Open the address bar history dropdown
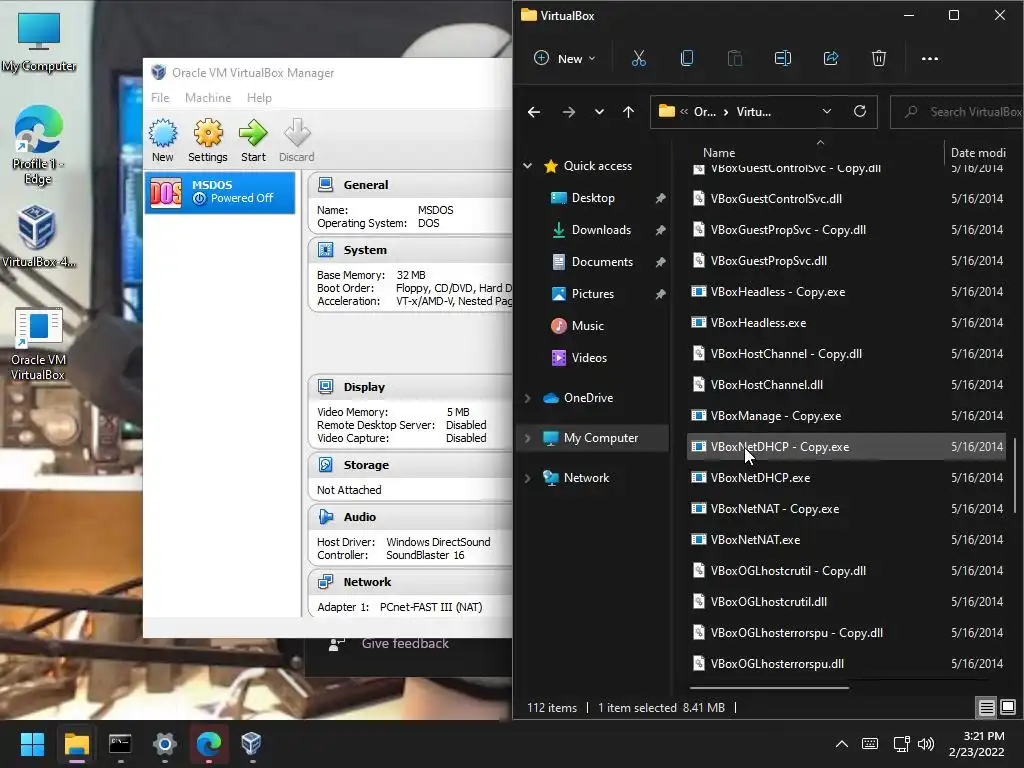Image resolution: width=1024 pixels, height=768 pixels. (x=827, y=111)
